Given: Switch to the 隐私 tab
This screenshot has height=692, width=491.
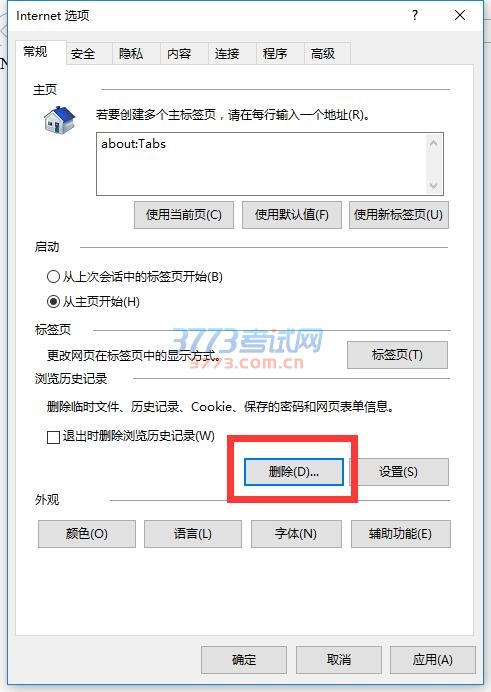Looking at the screenshot, I should (131, 54).
